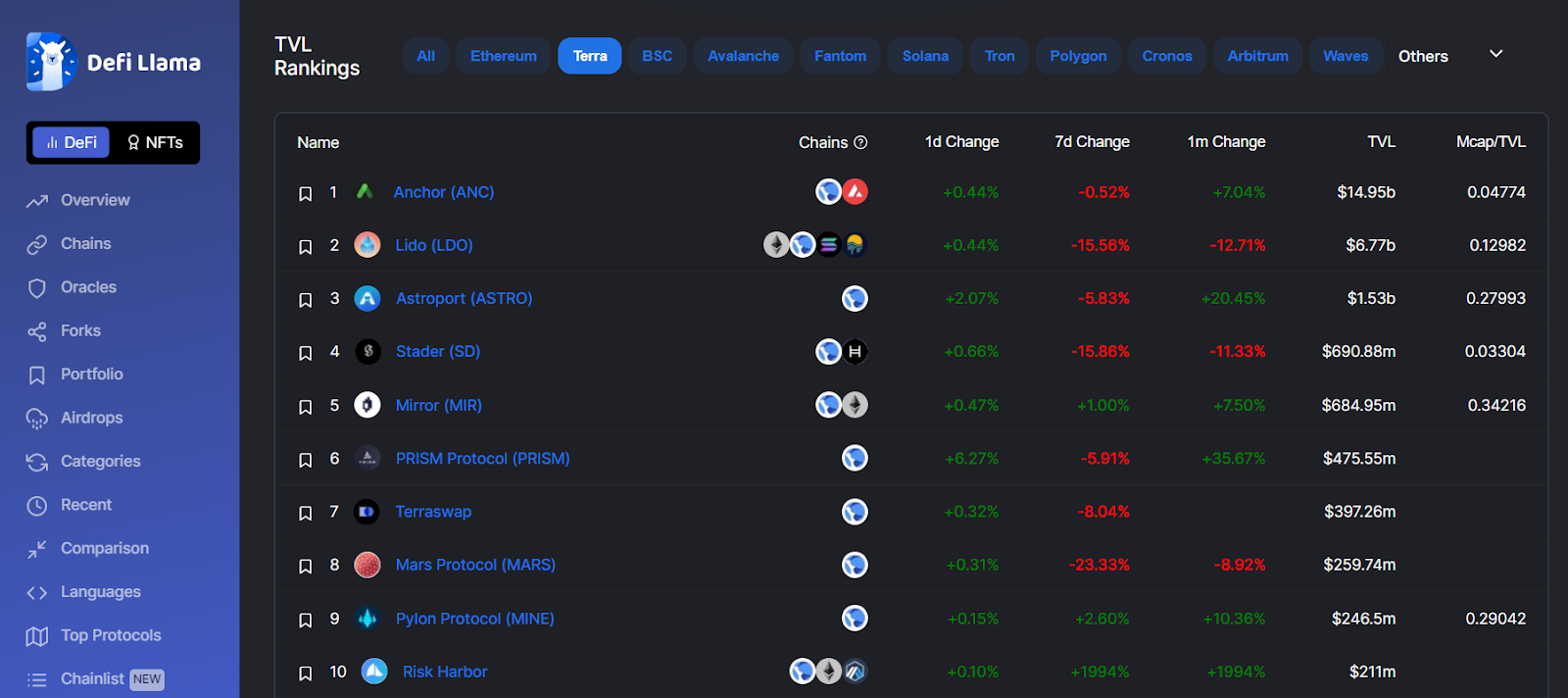Sort by the 1m Change column header
Image resolution: width=1568 pixels, height=698 pixels.
[1226, 142]
